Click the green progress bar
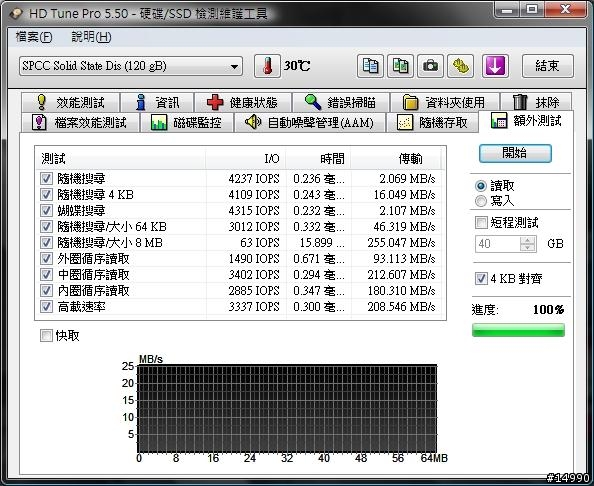The width and height of the screenshot is (594, 486). pos(518,330)
